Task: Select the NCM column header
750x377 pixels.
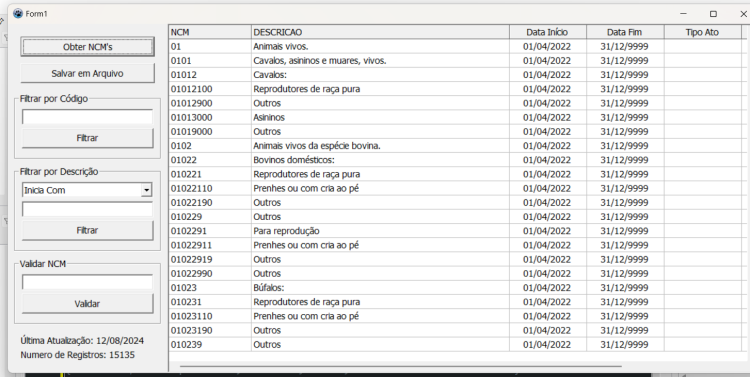Action: coord(210,33)
